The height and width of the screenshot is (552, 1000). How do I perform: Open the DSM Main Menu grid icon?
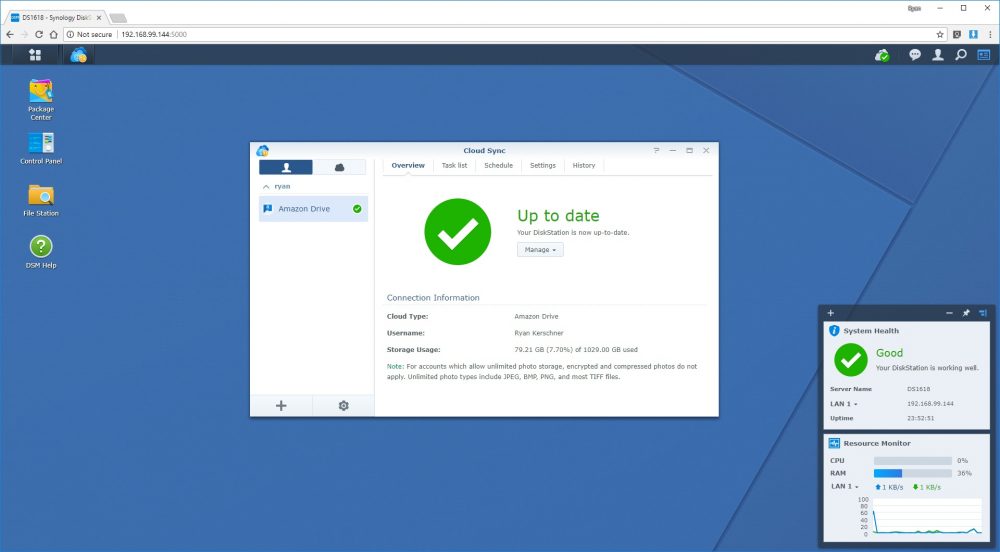(x=35, y=55)
